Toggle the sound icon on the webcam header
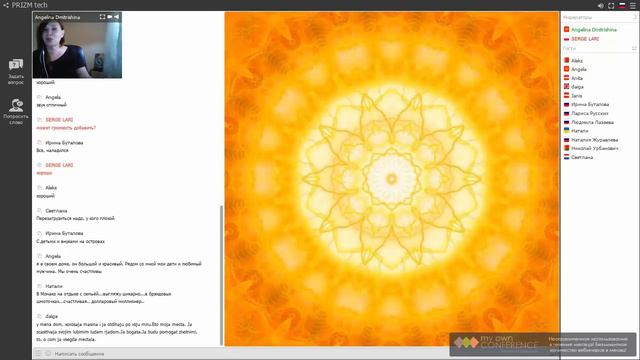 coord(116,17)
